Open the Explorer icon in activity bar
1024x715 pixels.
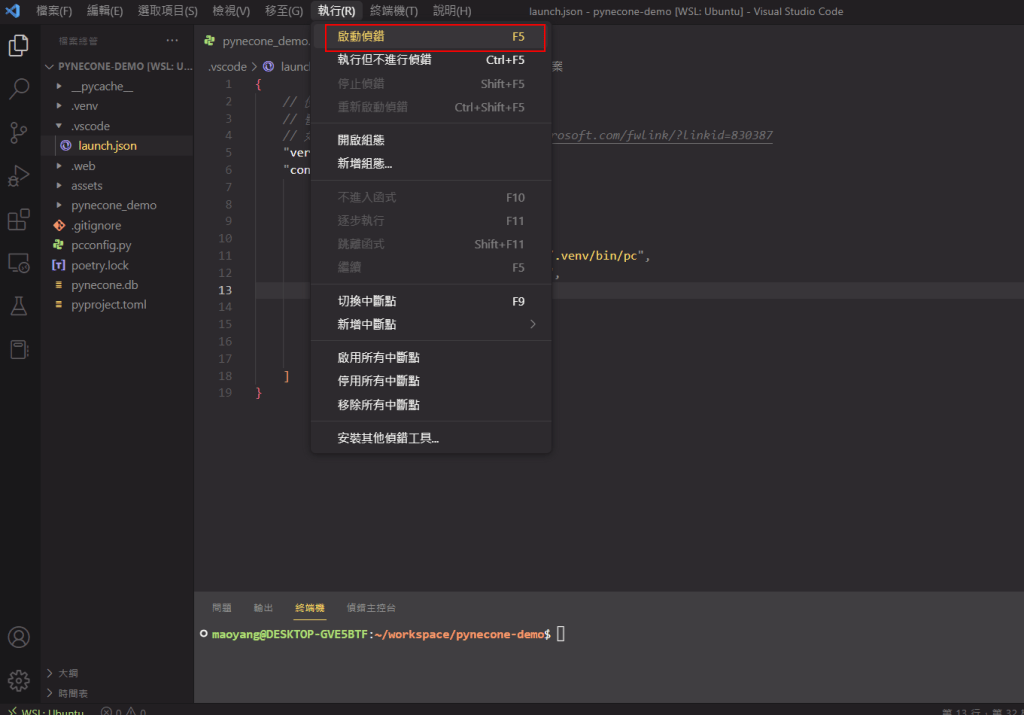click(18, 46)
